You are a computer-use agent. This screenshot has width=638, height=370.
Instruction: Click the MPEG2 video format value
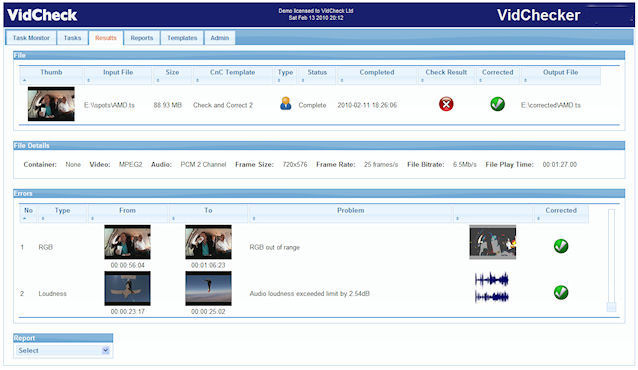pyautogui.click(x=130, y=164)
